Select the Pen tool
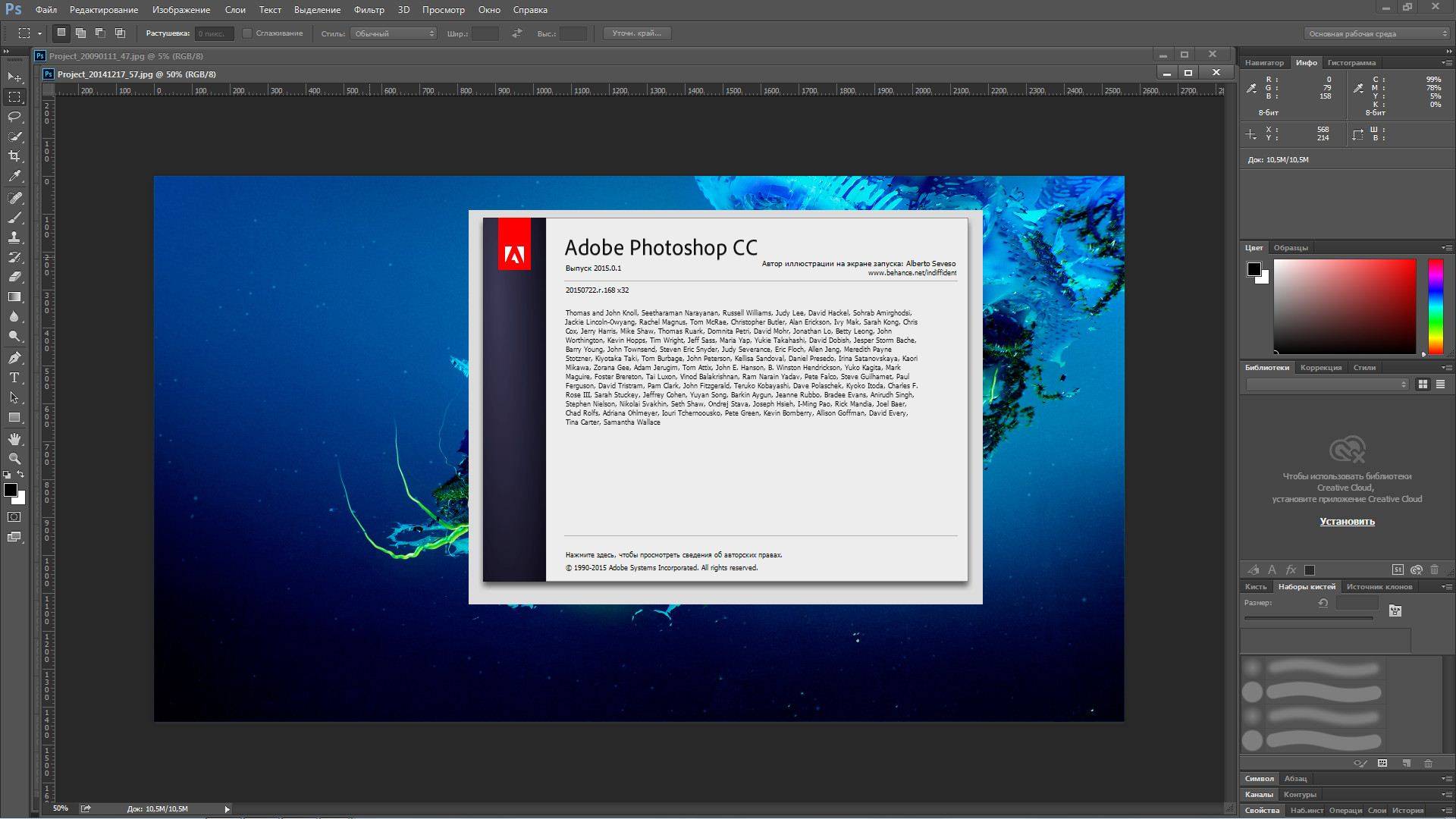1456x819 pixels. (x=14, y=358)
